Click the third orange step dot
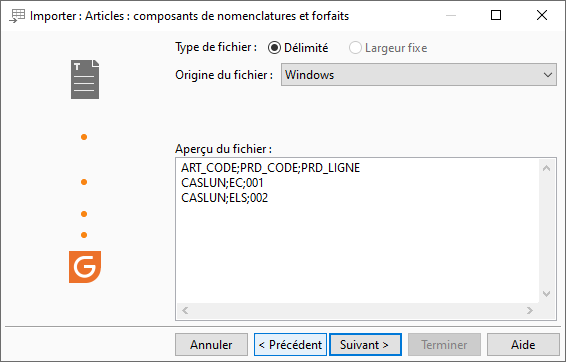 [84, 214]
